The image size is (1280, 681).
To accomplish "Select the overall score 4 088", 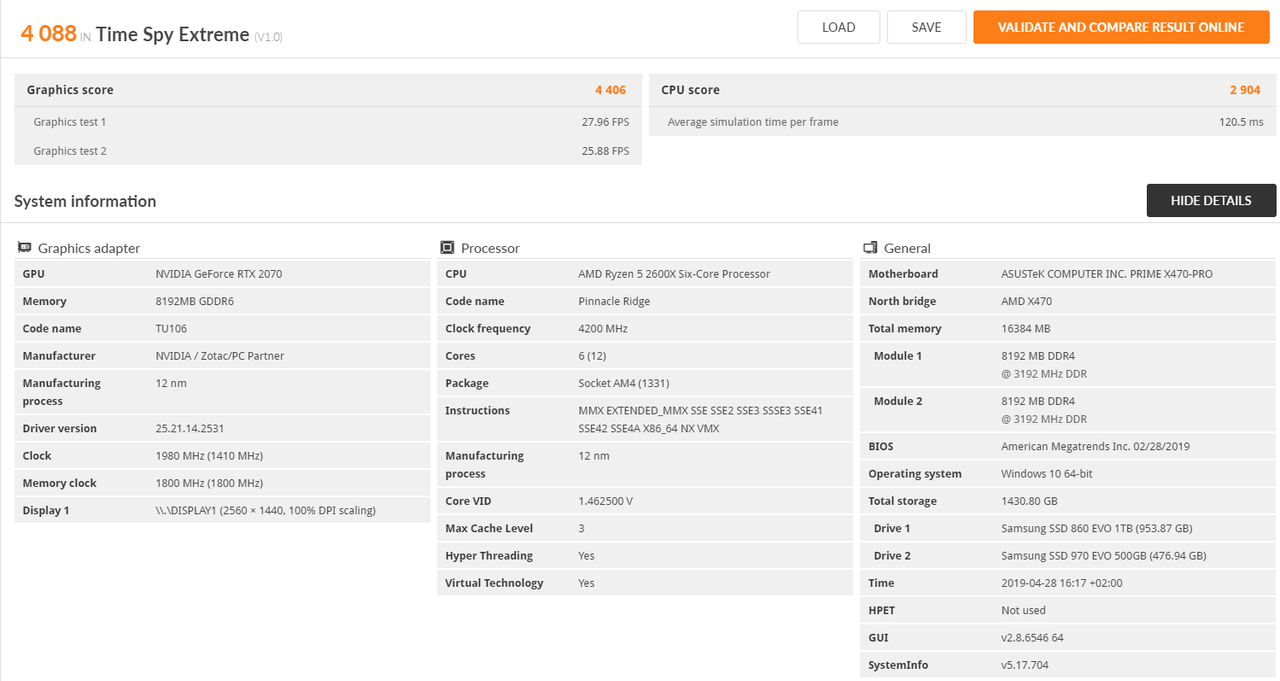I will (x=49, y=33).
